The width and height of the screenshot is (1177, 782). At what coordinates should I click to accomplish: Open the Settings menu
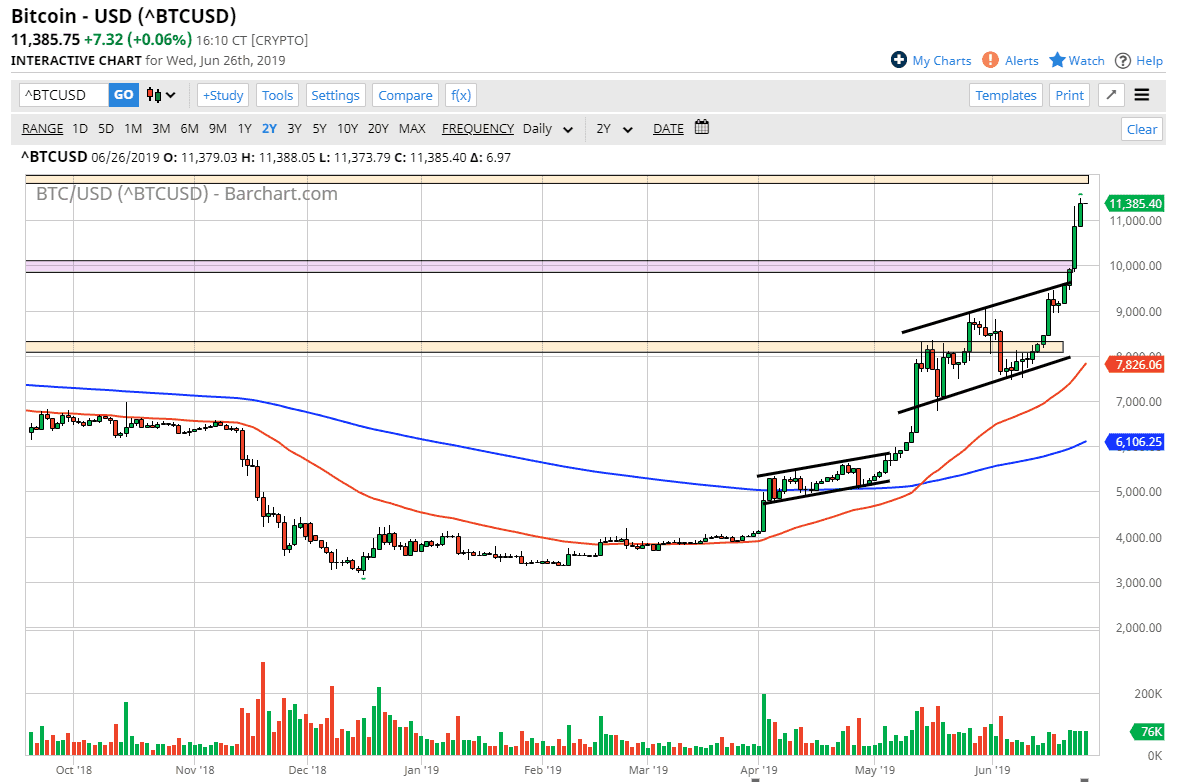335,94
